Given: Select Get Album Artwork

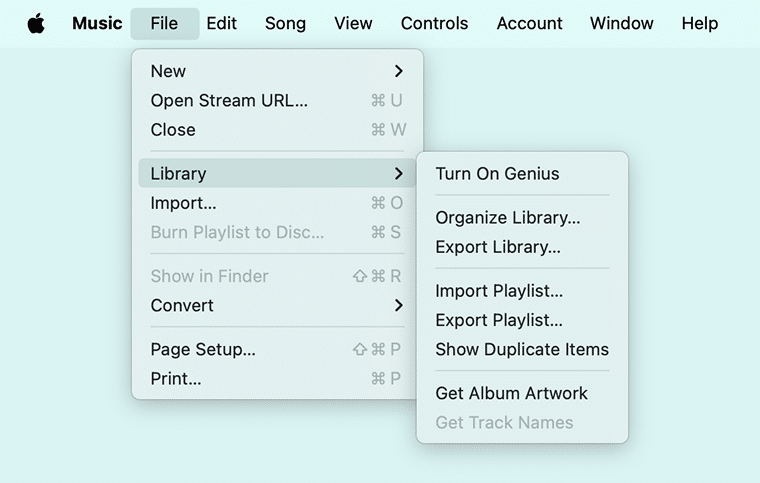Looking at the screenshot, I should click(522, 393).
